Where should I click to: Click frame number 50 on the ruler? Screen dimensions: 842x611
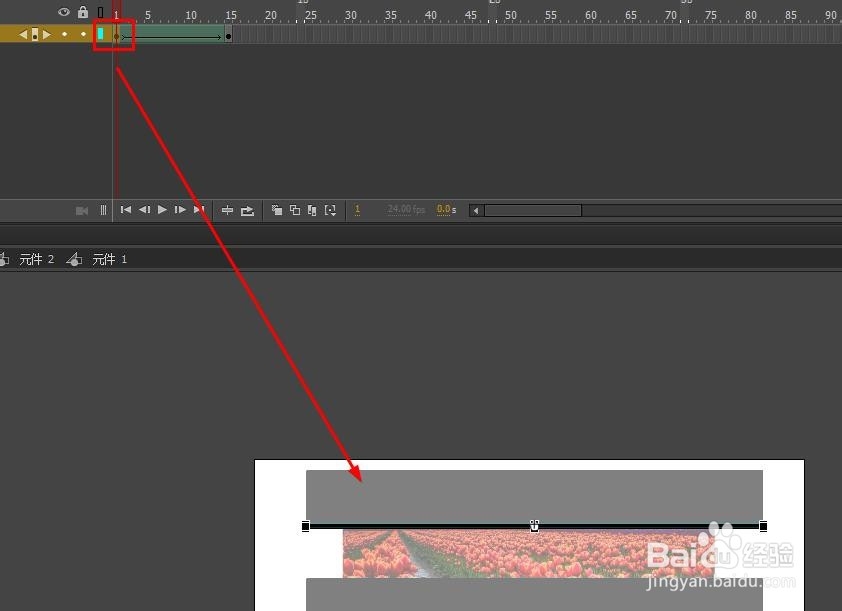pyautogui.click(x=511, y=15)
